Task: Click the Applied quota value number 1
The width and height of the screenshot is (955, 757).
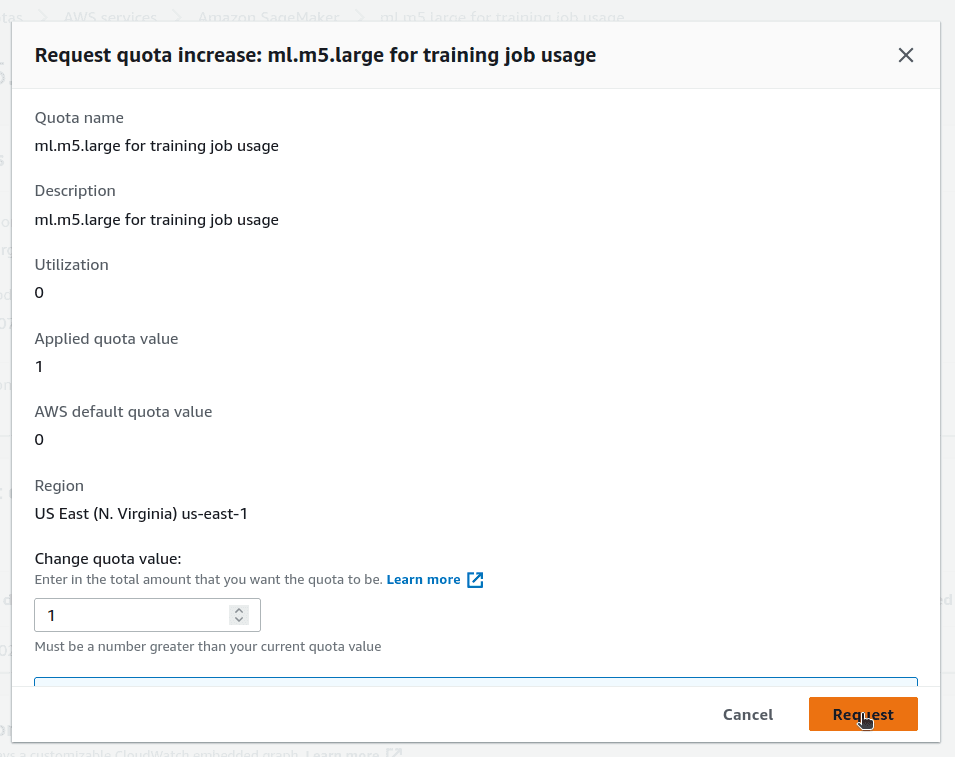Action: pos(39,366)
